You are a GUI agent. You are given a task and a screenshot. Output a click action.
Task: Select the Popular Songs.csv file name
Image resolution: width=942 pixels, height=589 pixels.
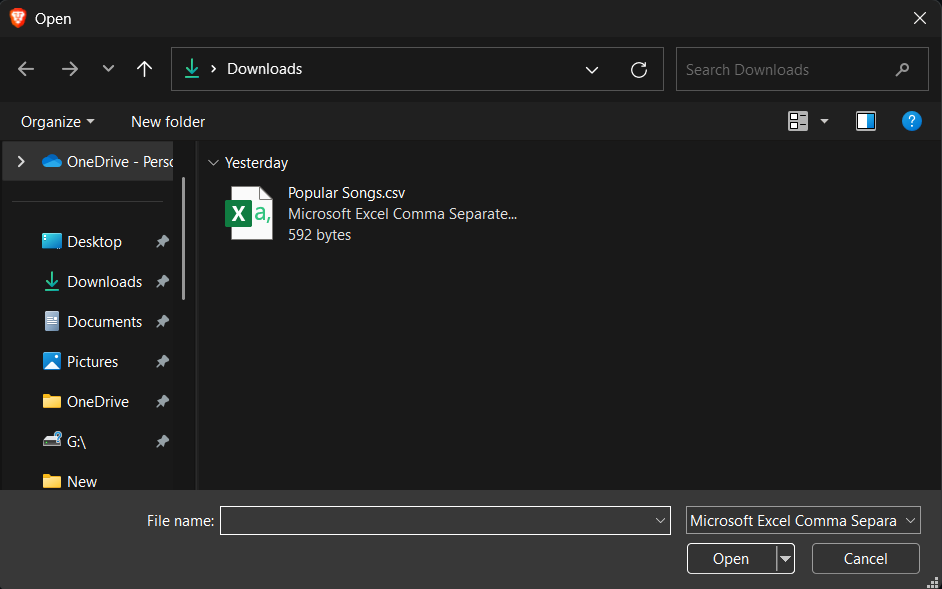coord(347,193)
